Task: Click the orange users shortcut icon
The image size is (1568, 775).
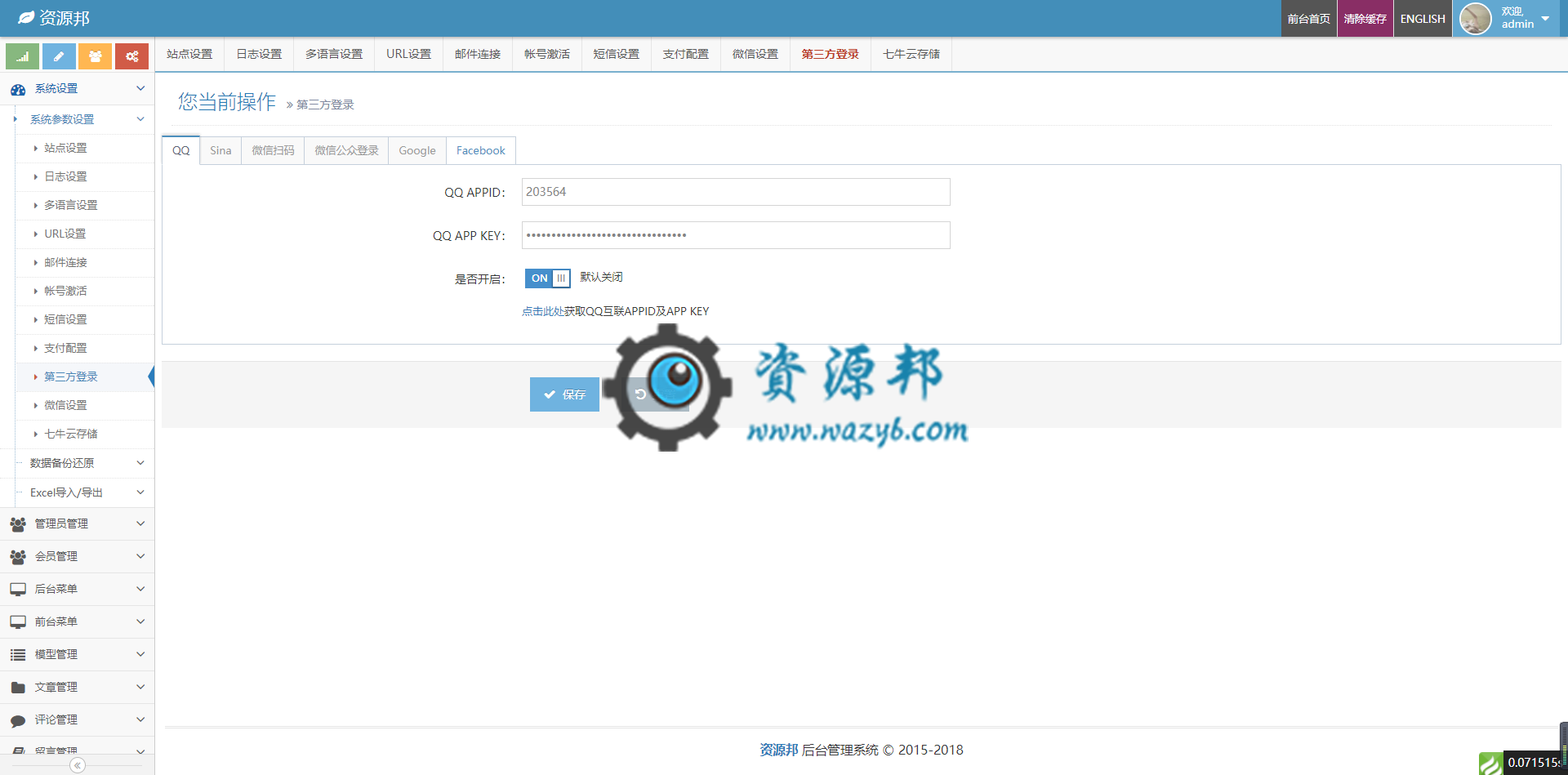Action: (96, 56)
